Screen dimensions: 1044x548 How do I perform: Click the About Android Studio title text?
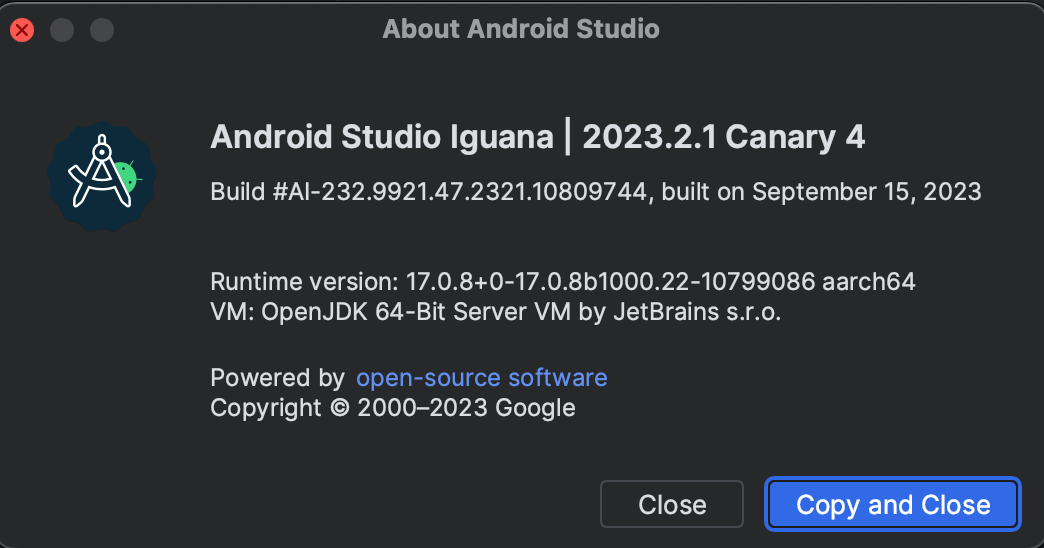(x=521, y=29)
